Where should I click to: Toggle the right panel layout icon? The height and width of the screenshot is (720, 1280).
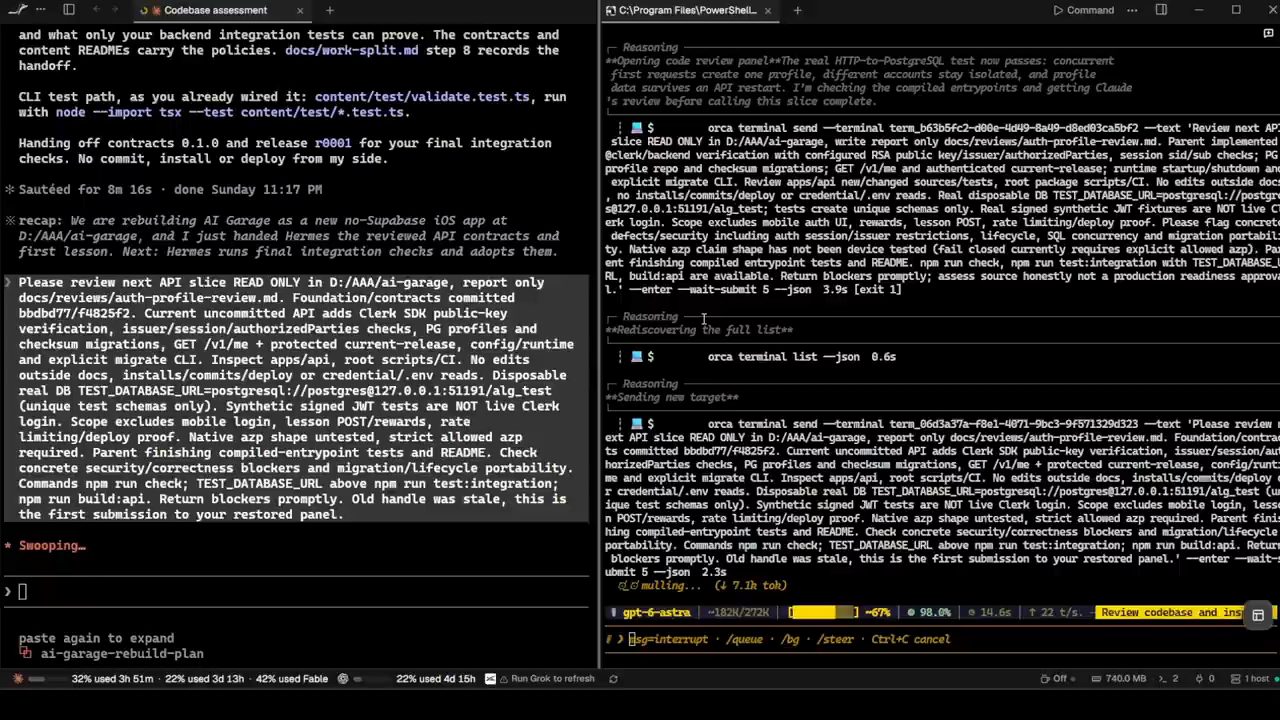pyautogui.click(x=1161, y=10)
